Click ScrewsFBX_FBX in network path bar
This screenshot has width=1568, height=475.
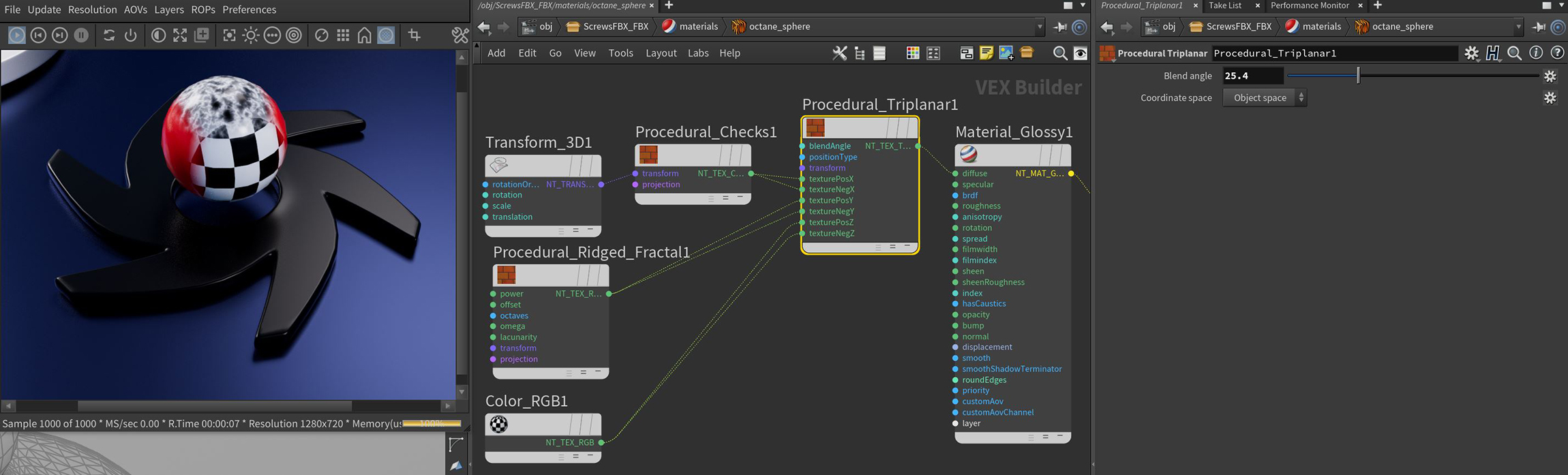click(615, 27)
